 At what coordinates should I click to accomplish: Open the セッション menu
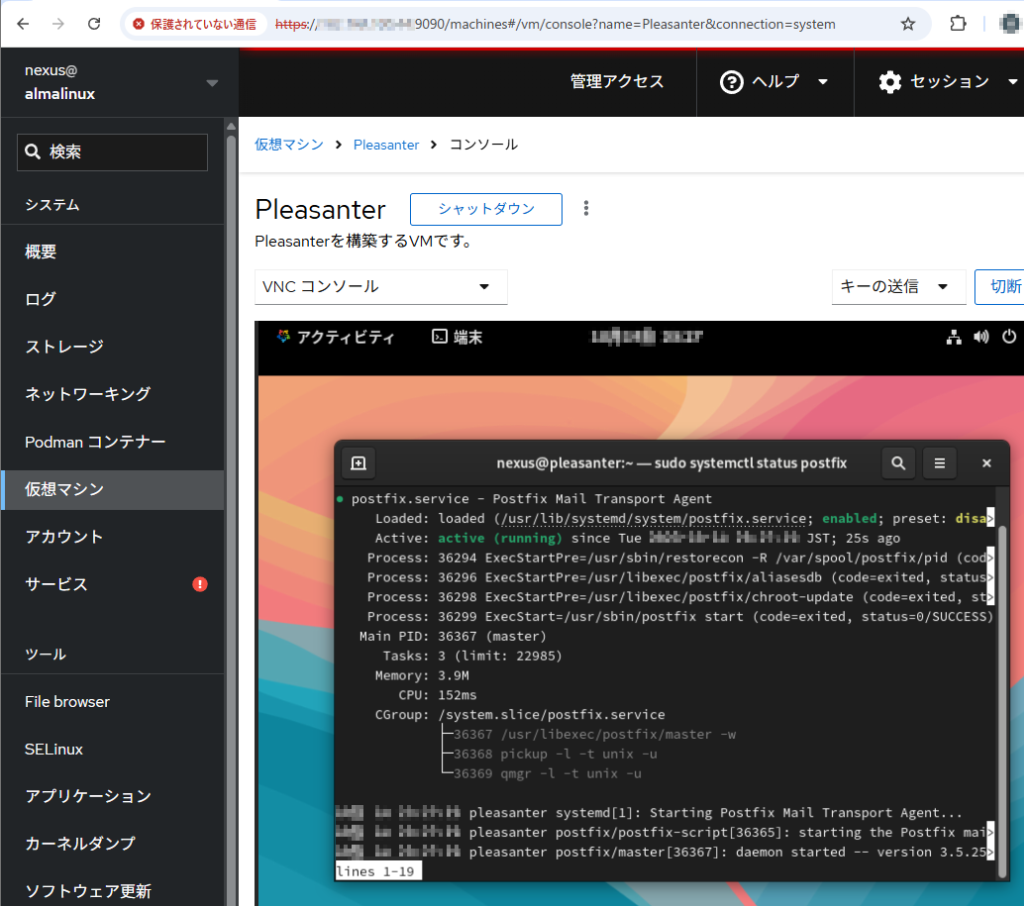pos(947,82)
